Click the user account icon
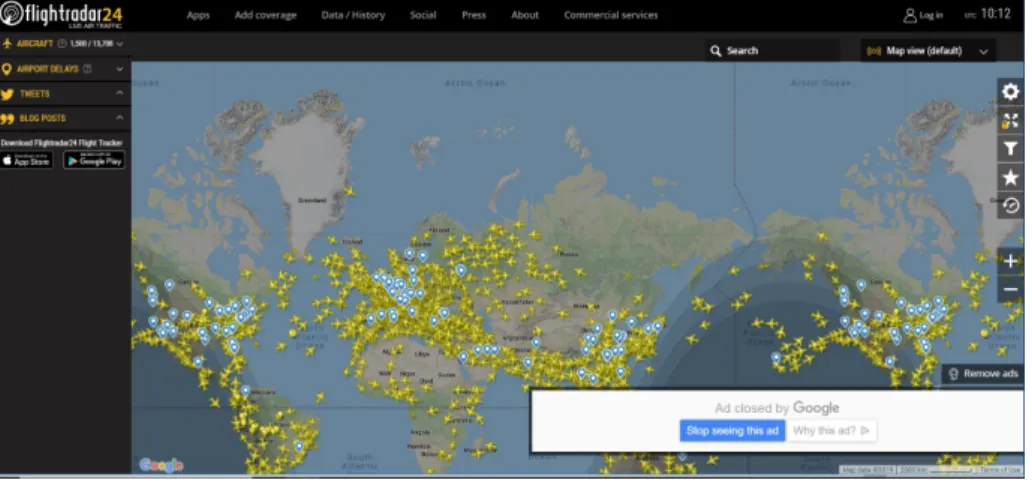 pos(910,15)
